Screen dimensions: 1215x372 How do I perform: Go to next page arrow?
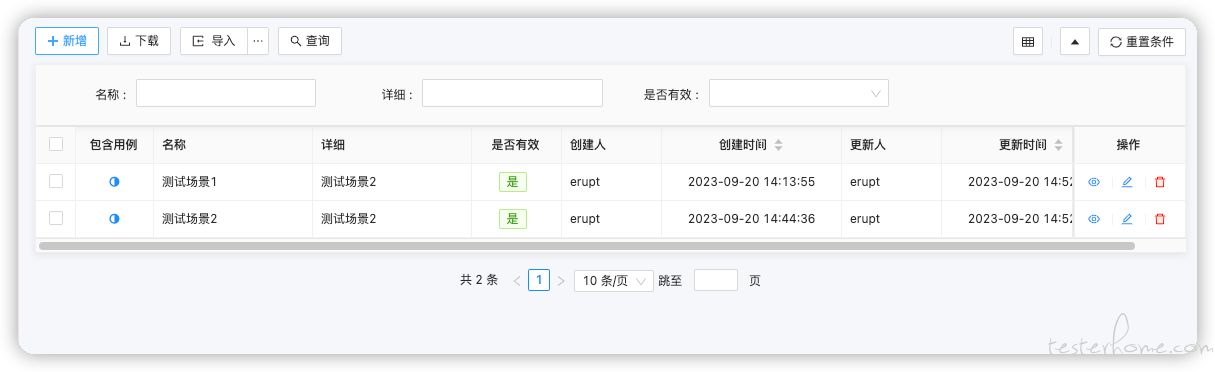click(x=561, y=281)
